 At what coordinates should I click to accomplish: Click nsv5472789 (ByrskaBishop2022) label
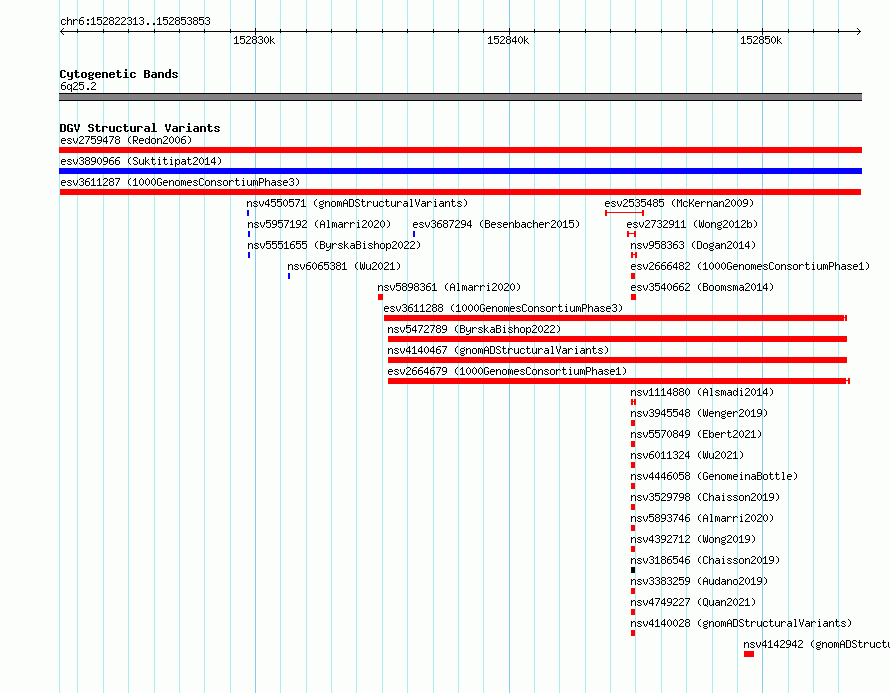tap(474, 329)
